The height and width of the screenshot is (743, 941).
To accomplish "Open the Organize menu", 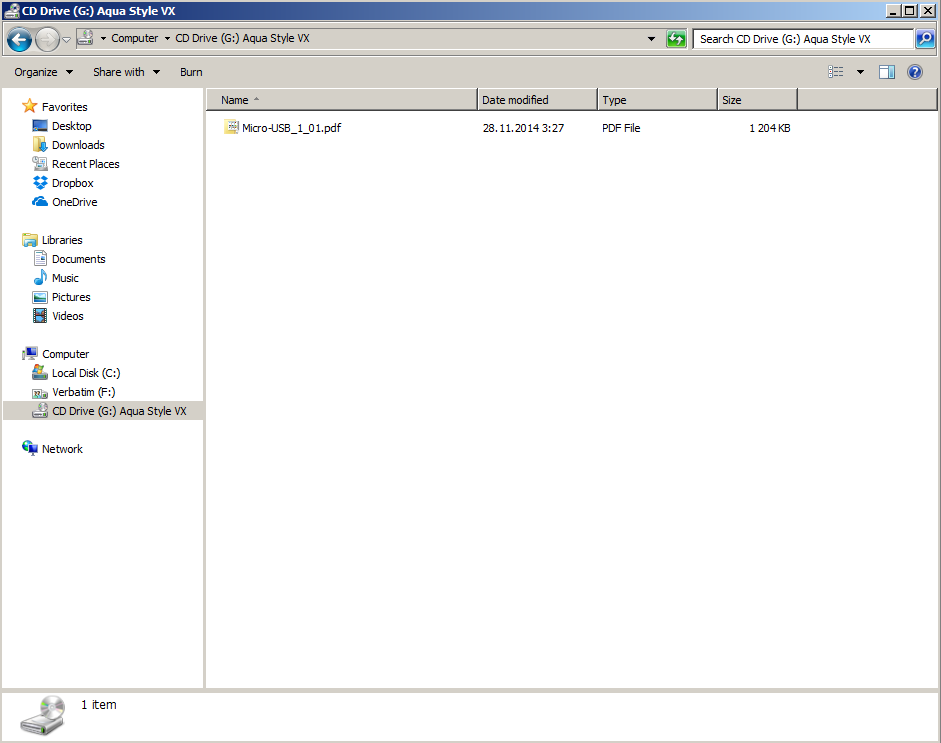I will [x=43, y=72].
